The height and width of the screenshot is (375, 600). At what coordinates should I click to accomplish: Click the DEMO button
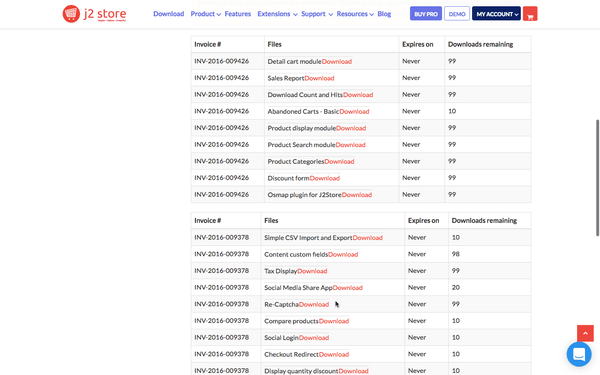point(457,14)
